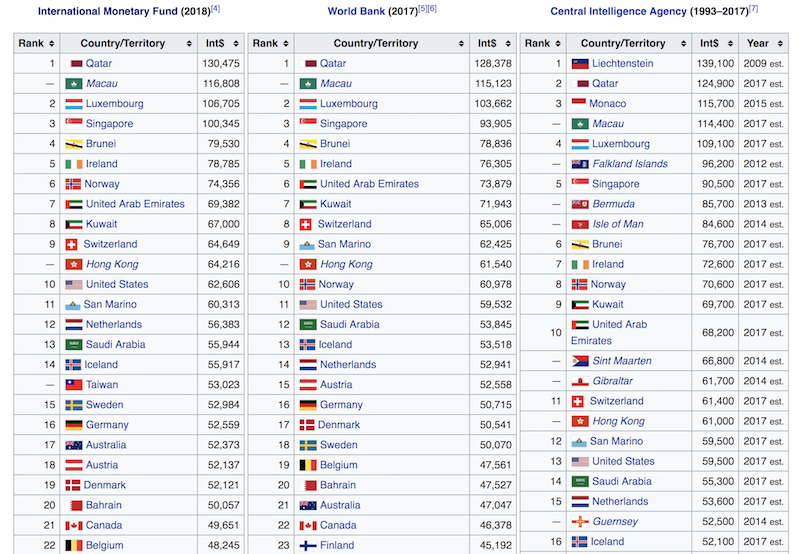Click Australia flag in IMF table
This screenshot has height=554, width=800.
tap(74, 445)
